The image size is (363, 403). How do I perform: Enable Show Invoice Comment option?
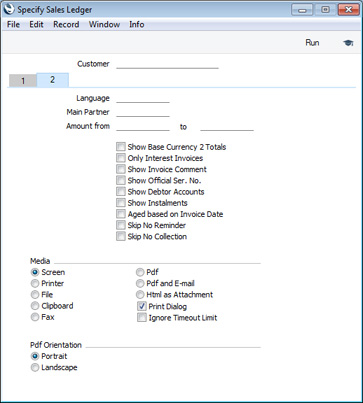[x=121, y=169]
